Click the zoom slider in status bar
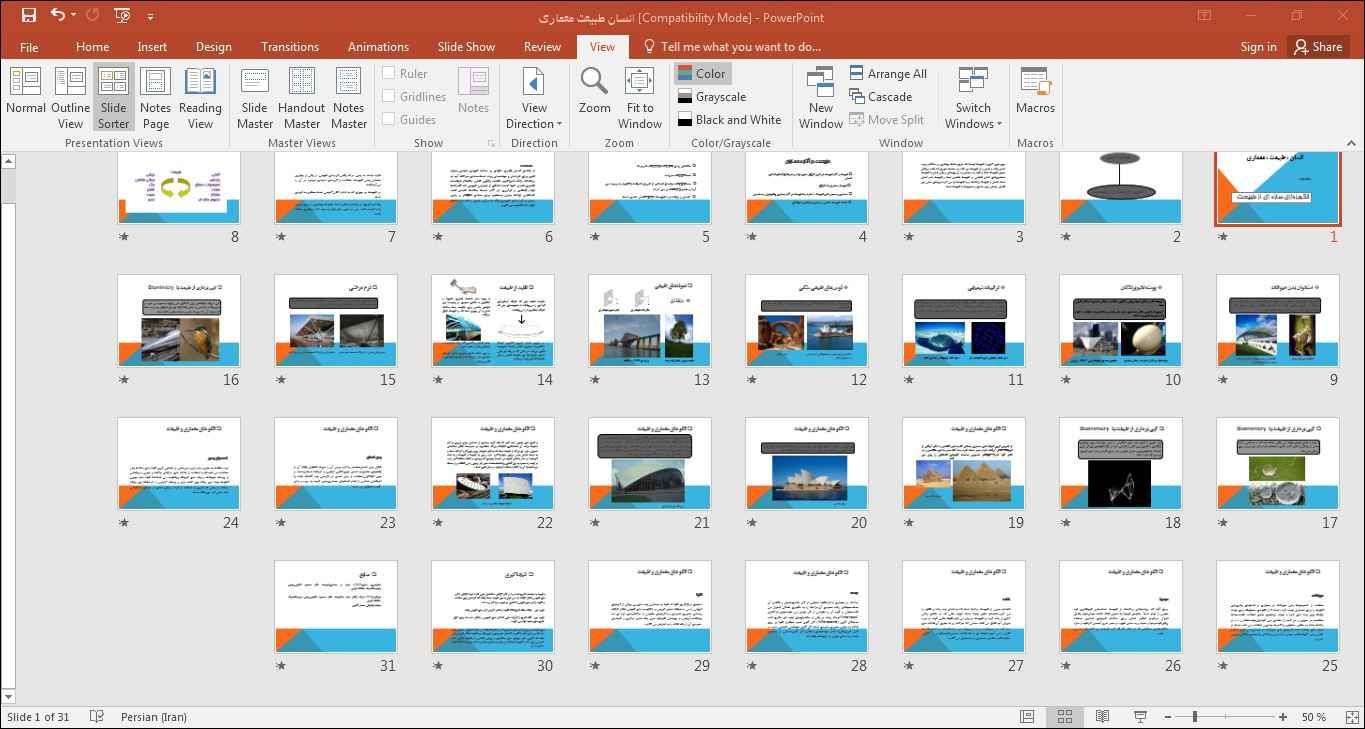The width and height of the screenshot is (1365, 729). pos(1195,717)
